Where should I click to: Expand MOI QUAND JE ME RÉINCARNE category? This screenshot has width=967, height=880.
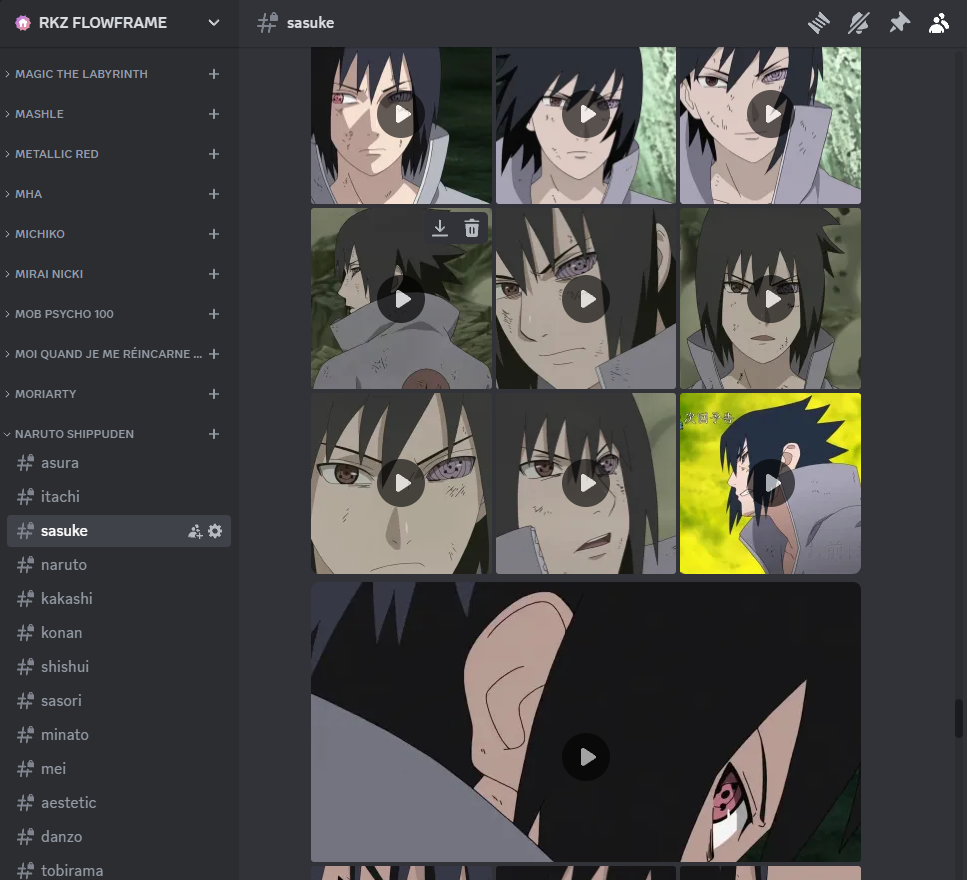107,354
